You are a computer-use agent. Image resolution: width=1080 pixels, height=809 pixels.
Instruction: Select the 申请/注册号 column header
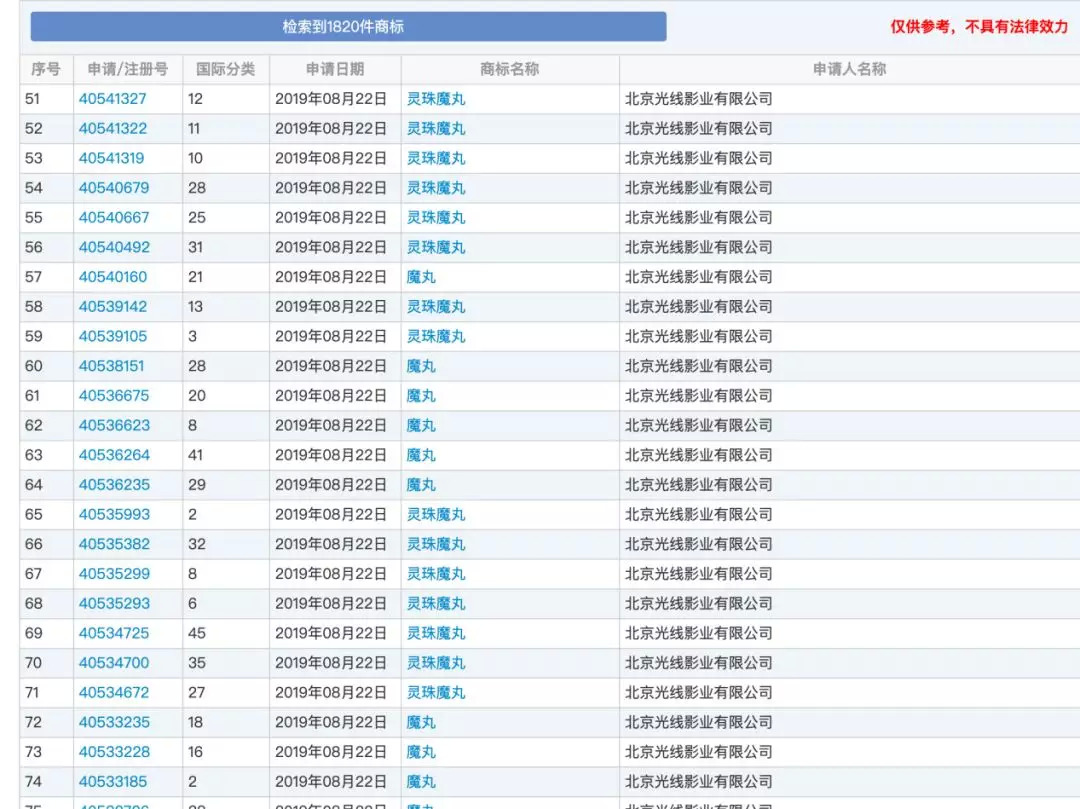(x=127, y=69)
